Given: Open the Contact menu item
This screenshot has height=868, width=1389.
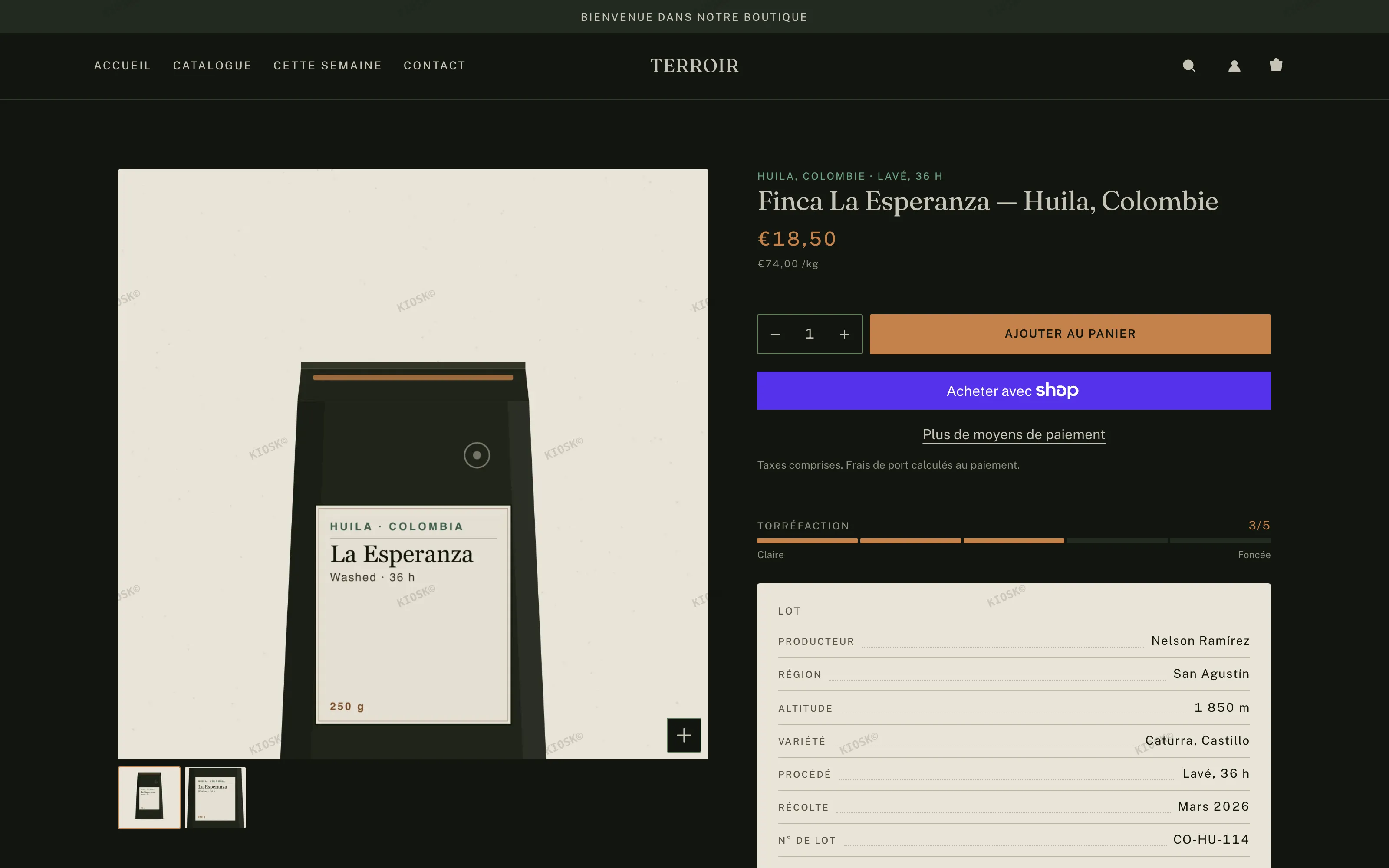Looking at the screenshot, I should [434, 66].
